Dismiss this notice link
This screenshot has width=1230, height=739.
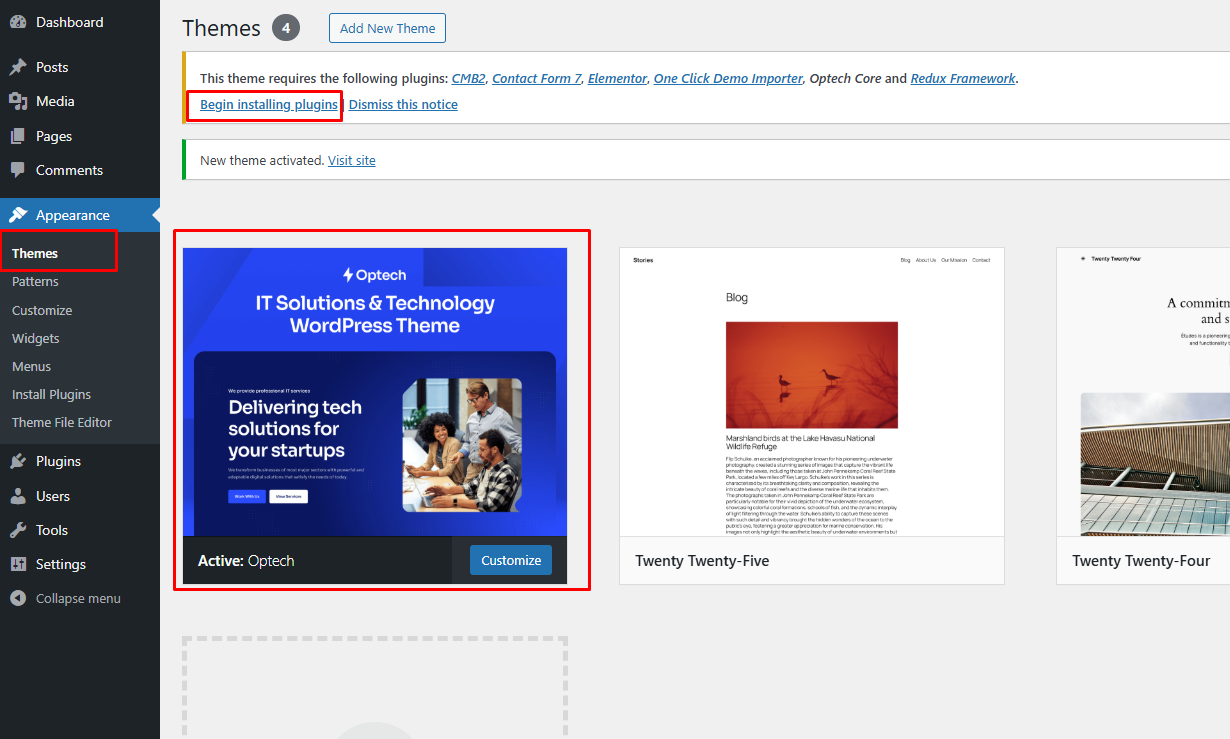pos(403,104)
